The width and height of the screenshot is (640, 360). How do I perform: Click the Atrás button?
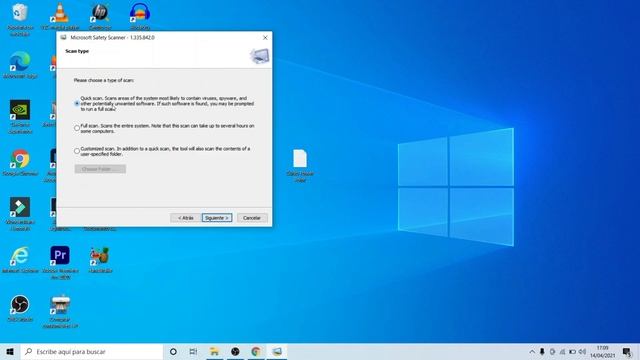[185, 218]
